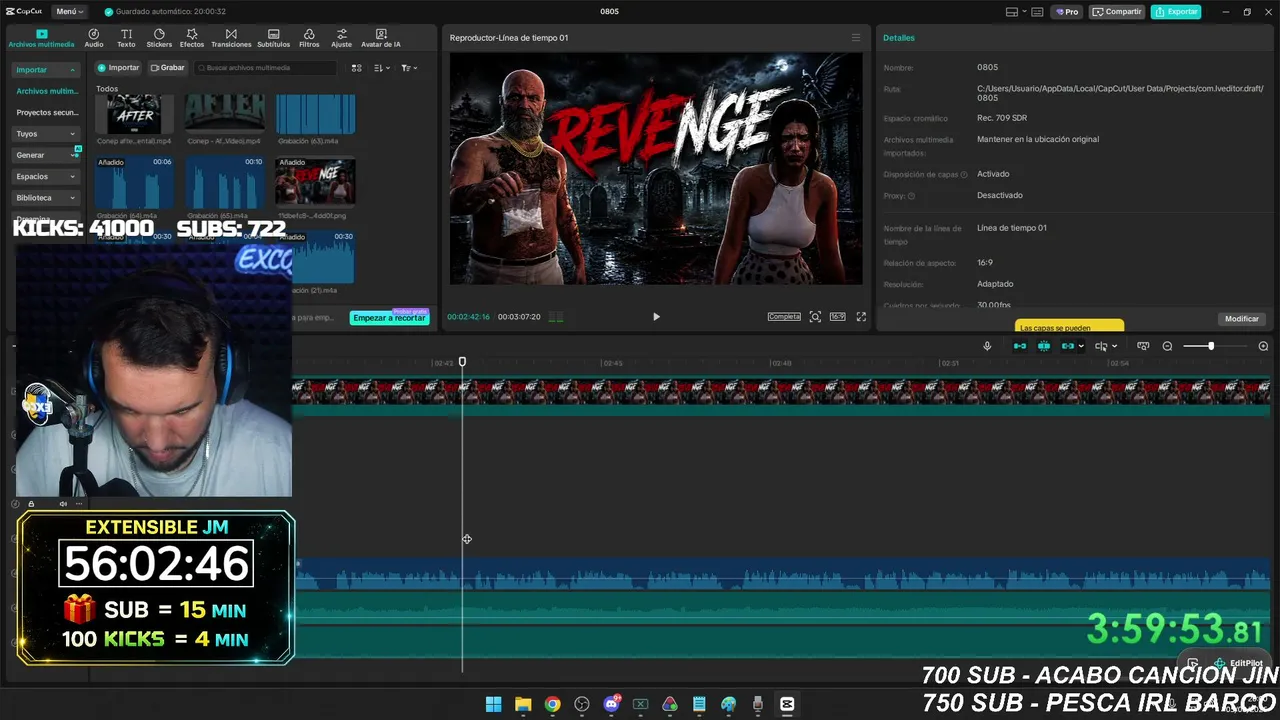Show info for Disposición de capas
The width and height of the screenshot is (1280, 720).
(964, 175)
